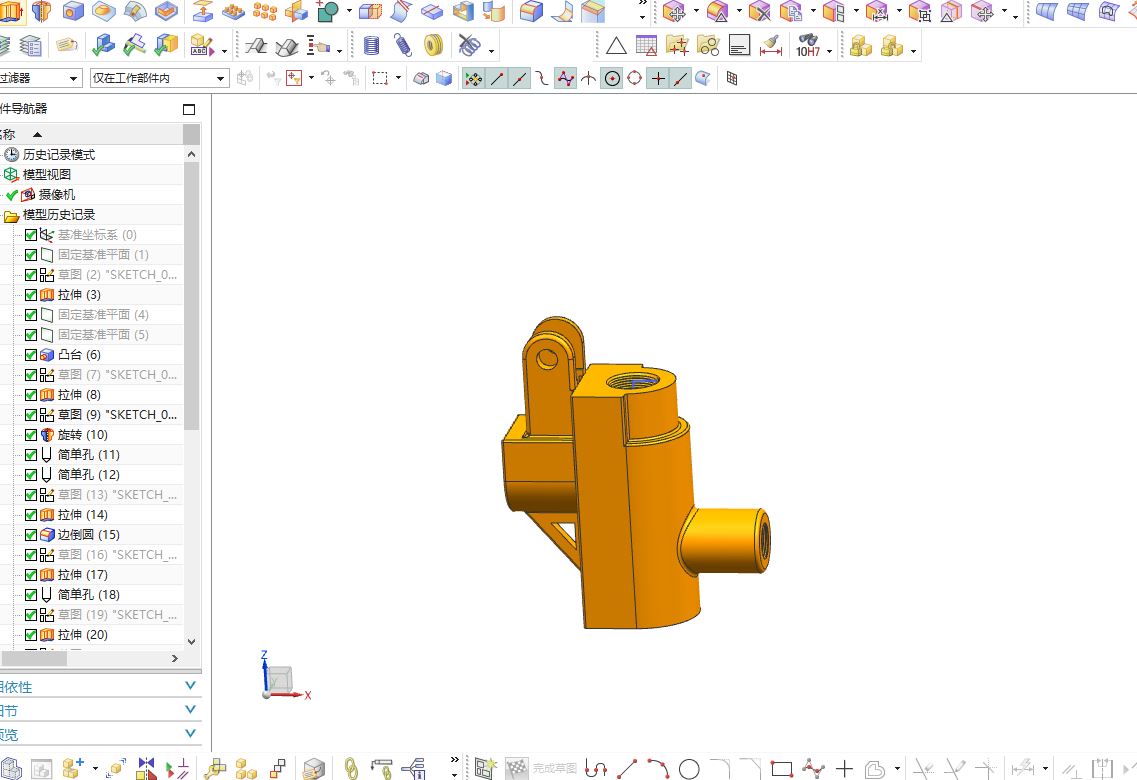Expand the 预览 panel chevron
Screen dimensions: 1137x780
tap(190, 734)
